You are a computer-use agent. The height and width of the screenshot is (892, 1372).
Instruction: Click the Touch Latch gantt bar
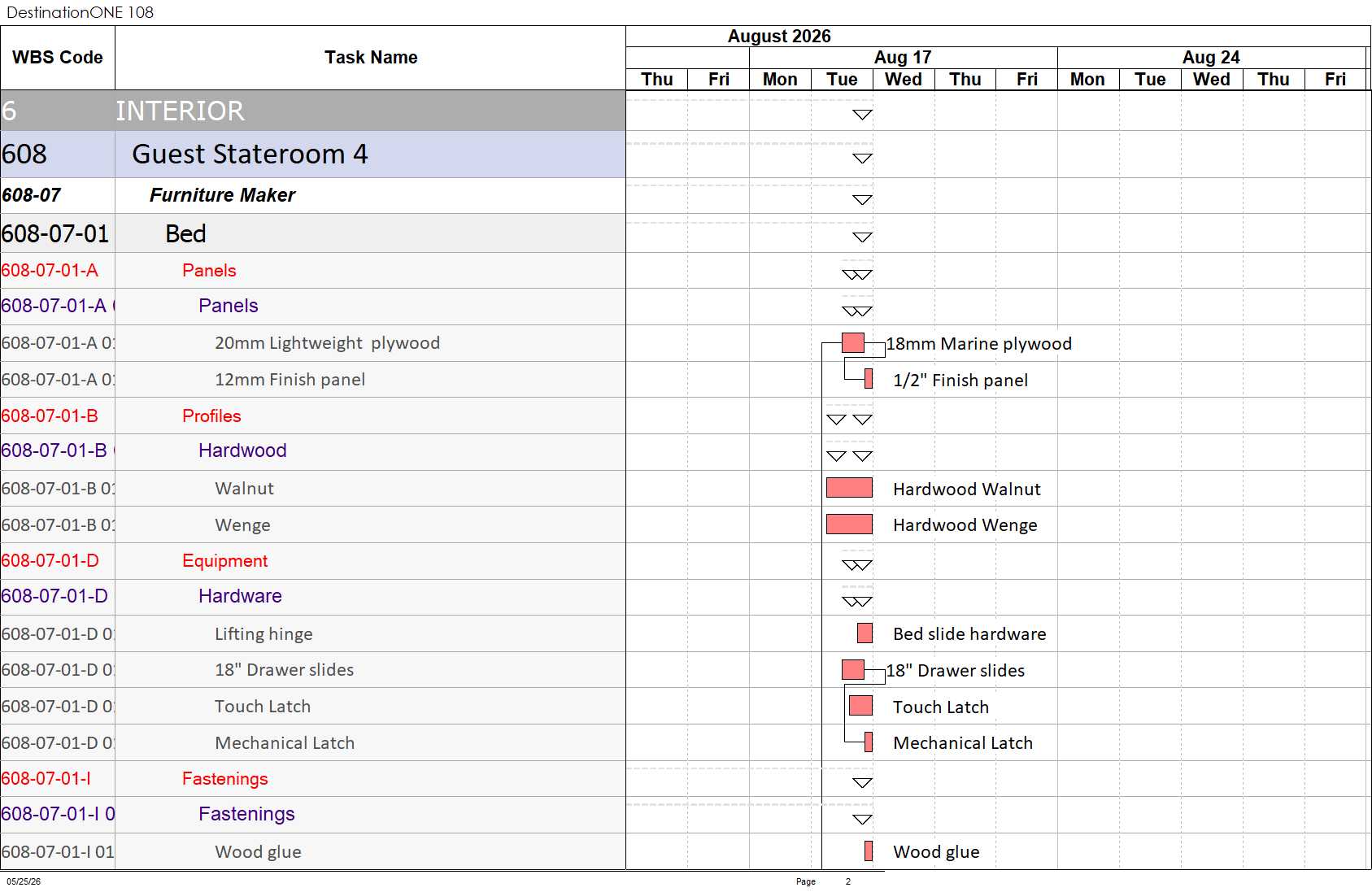click(x=860, y=706)
